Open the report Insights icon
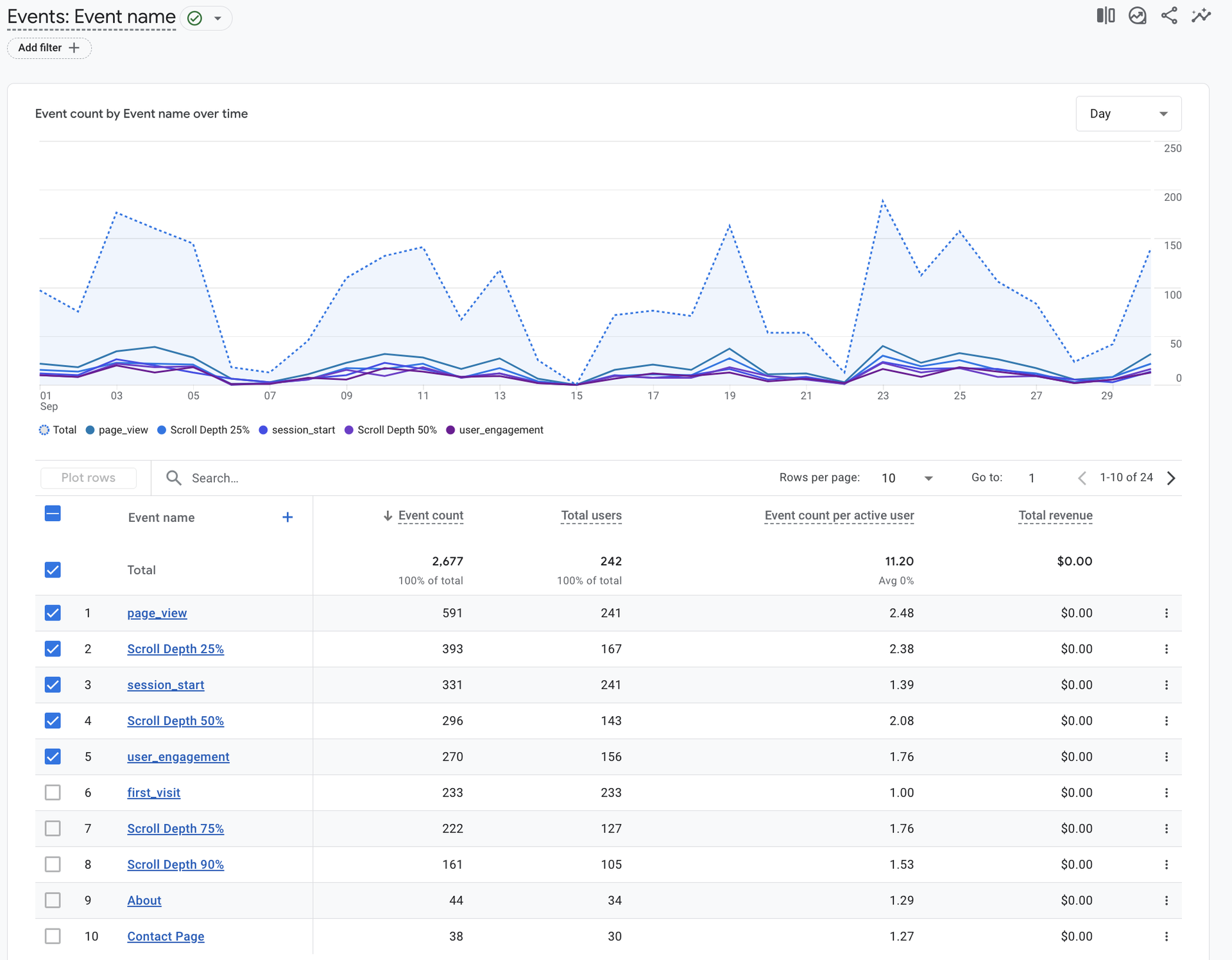1232x960 pixels. coord(1138,15)
